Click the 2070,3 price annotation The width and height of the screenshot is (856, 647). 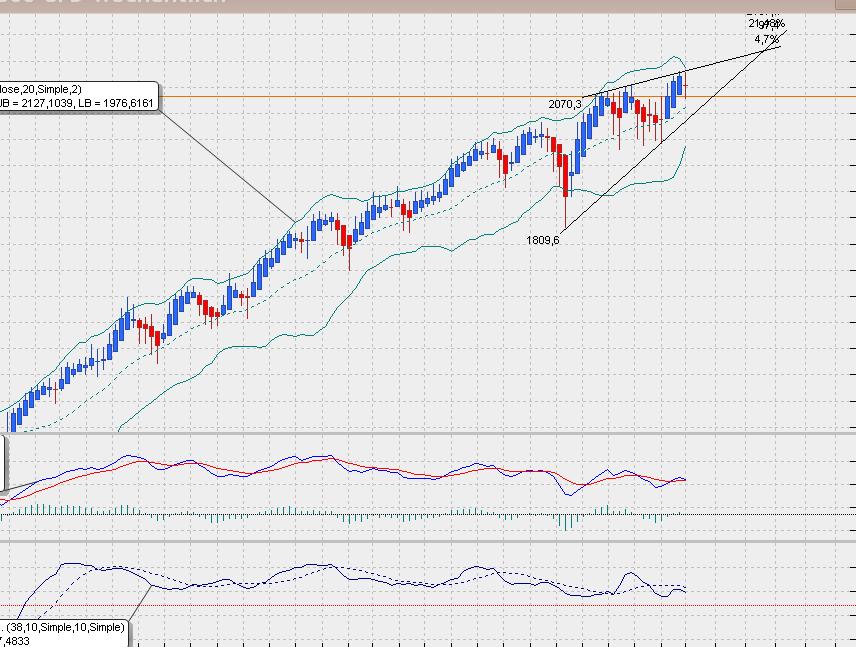564,102
